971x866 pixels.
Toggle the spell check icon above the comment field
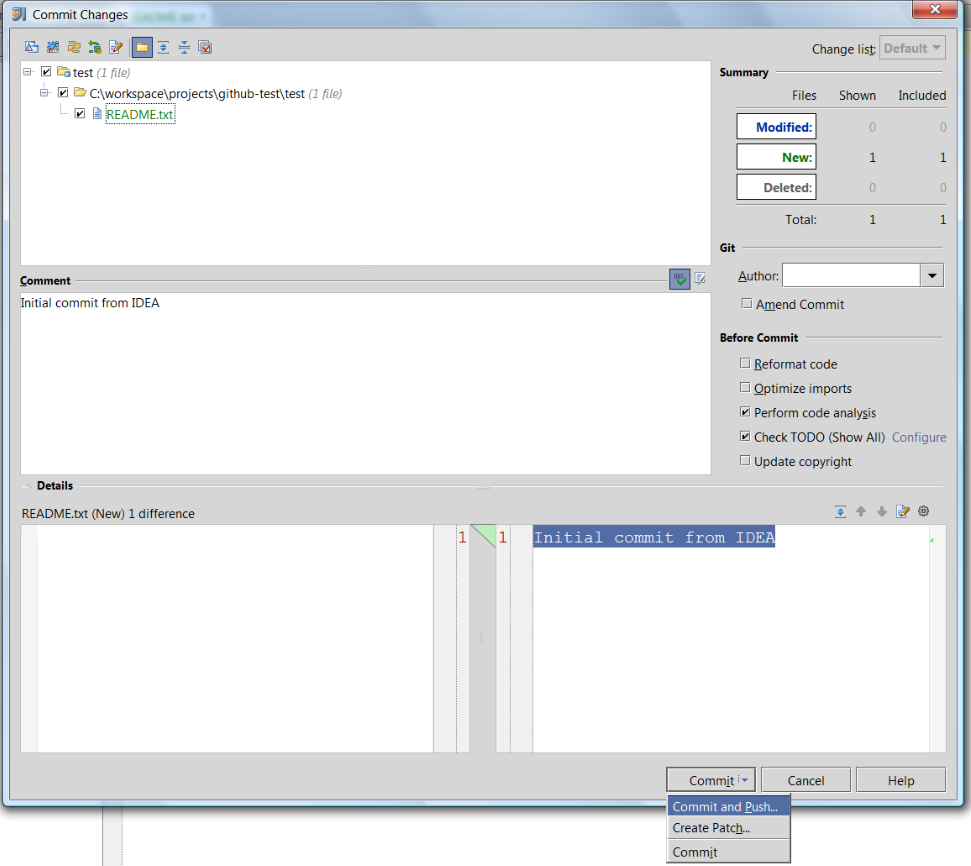[679, 279]
